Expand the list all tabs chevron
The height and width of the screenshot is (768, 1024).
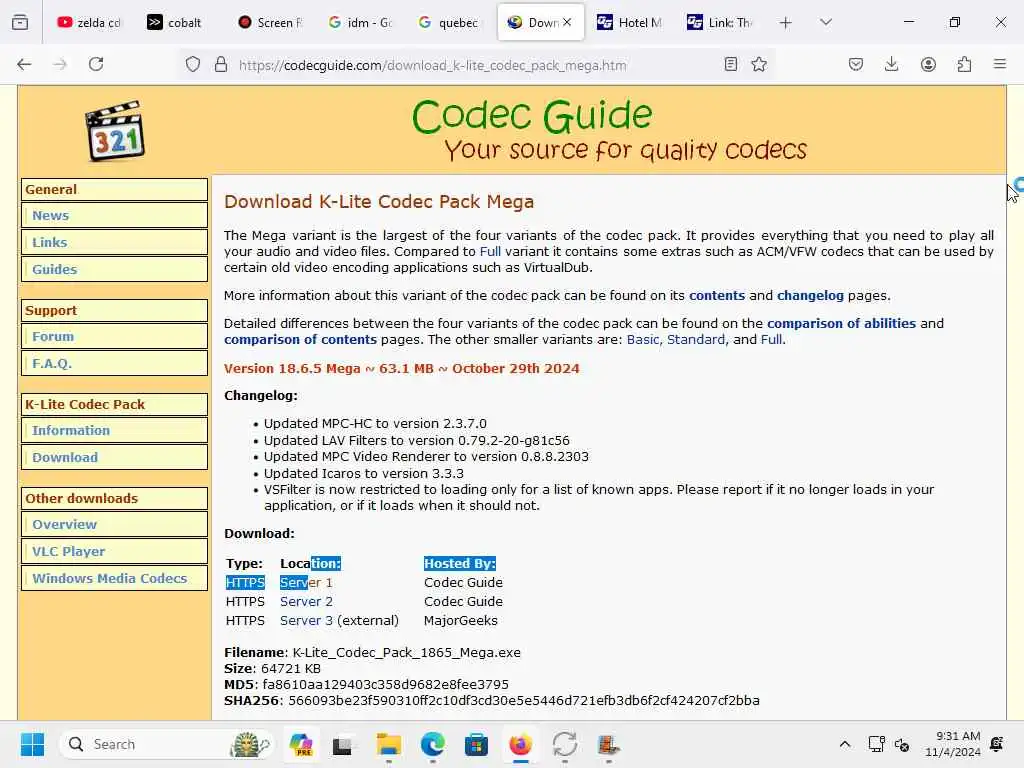point(826,22)
